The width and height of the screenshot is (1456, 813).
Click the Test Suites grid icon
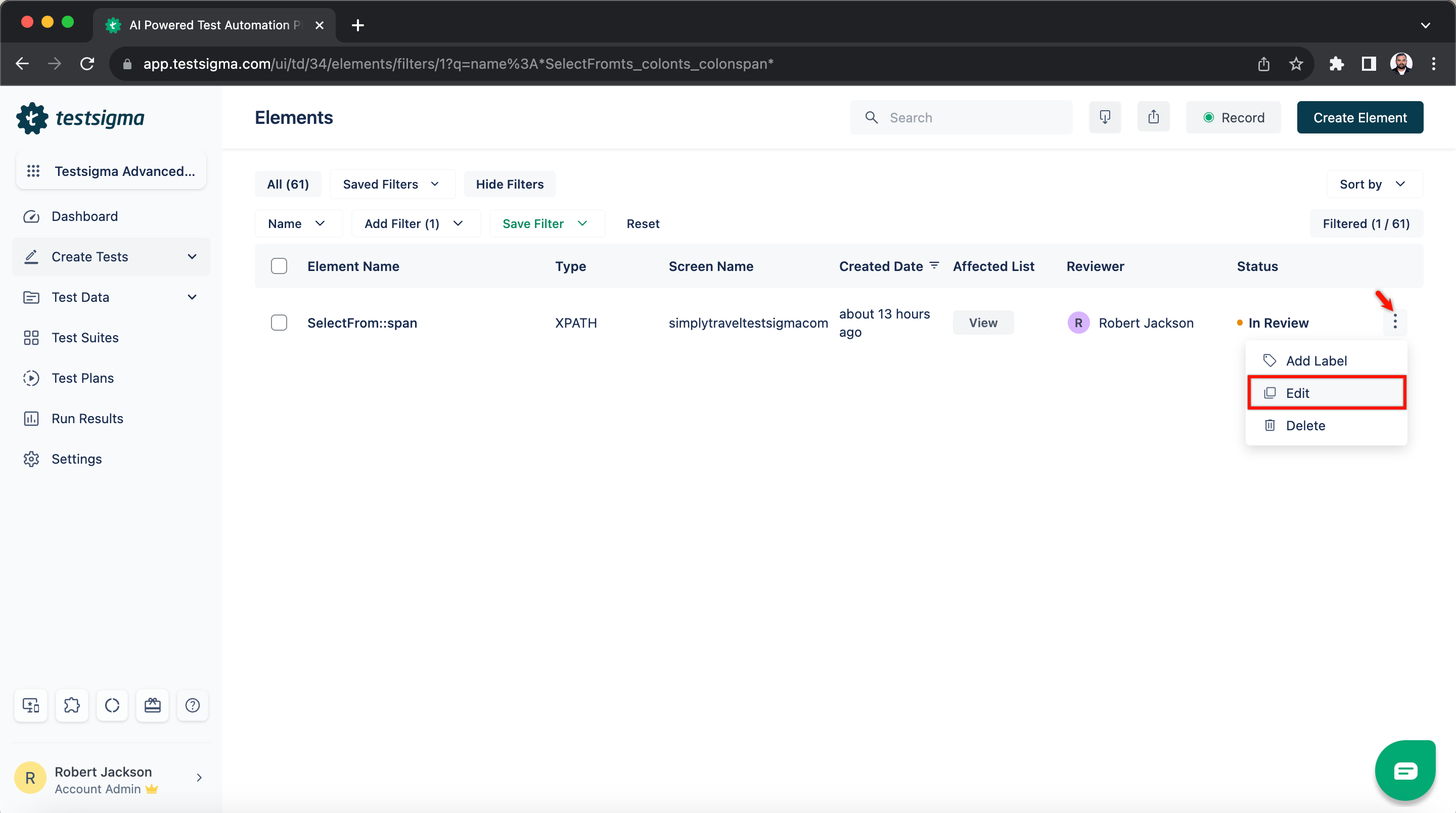[31, 338]
